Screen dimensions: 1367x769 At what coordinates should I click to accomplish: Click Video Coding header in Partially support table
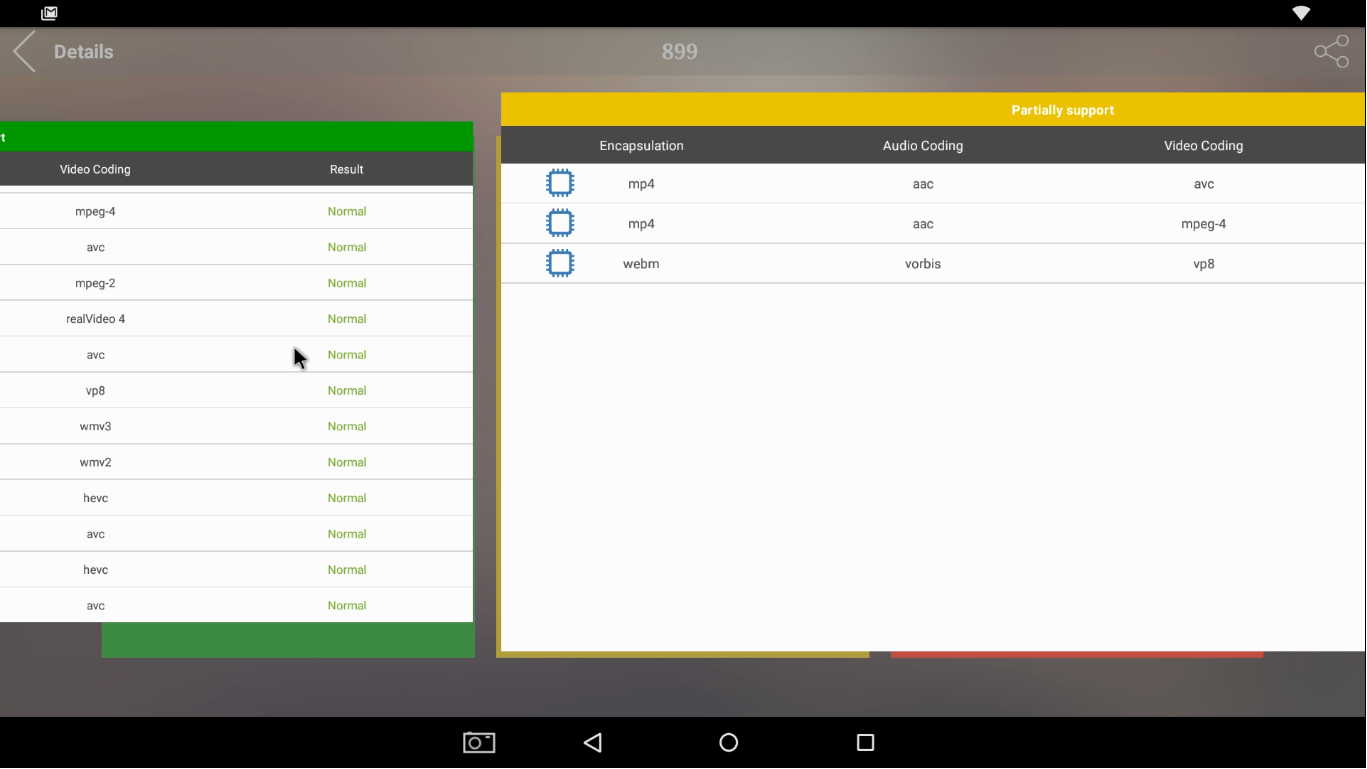(x=1203, y=146)
